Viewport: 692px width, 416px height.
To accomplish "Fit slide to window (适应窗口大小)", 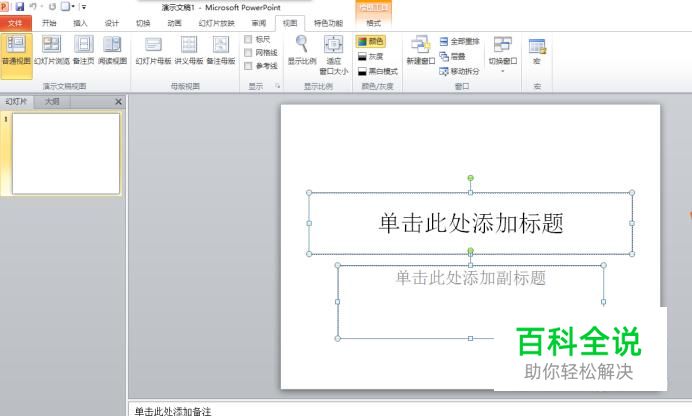I will (x=334, y=55).
